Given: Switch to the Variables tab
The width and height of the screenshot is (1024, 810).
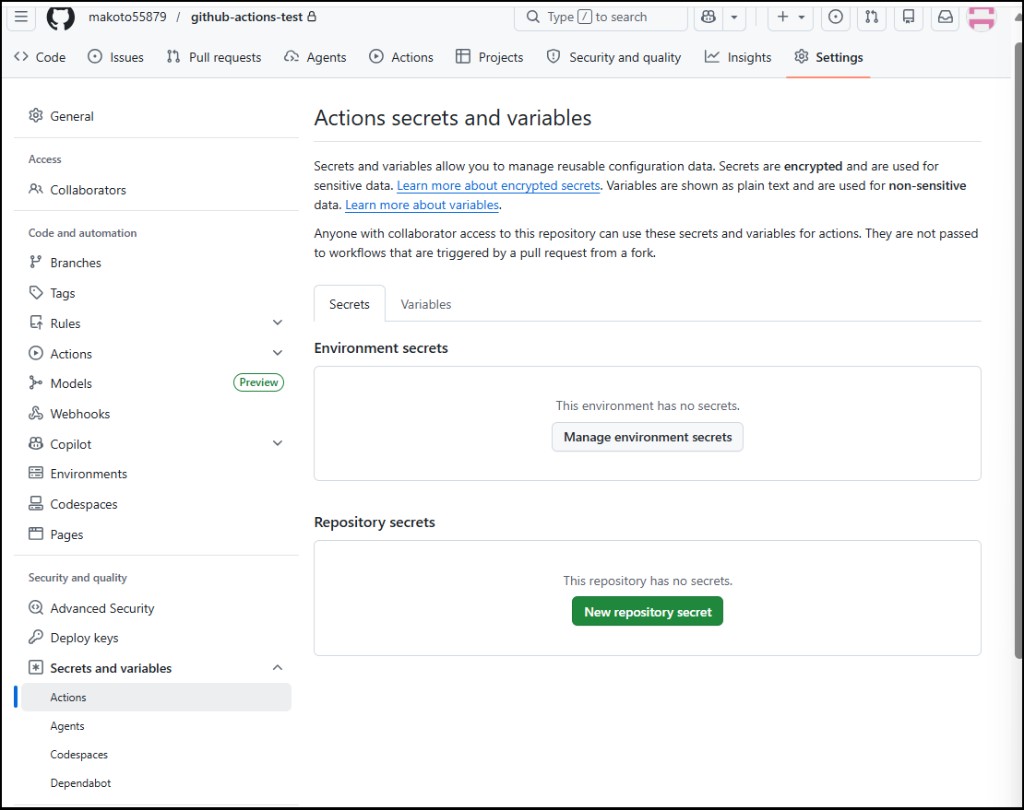Looking at the screenshot, I should [426, 304].
